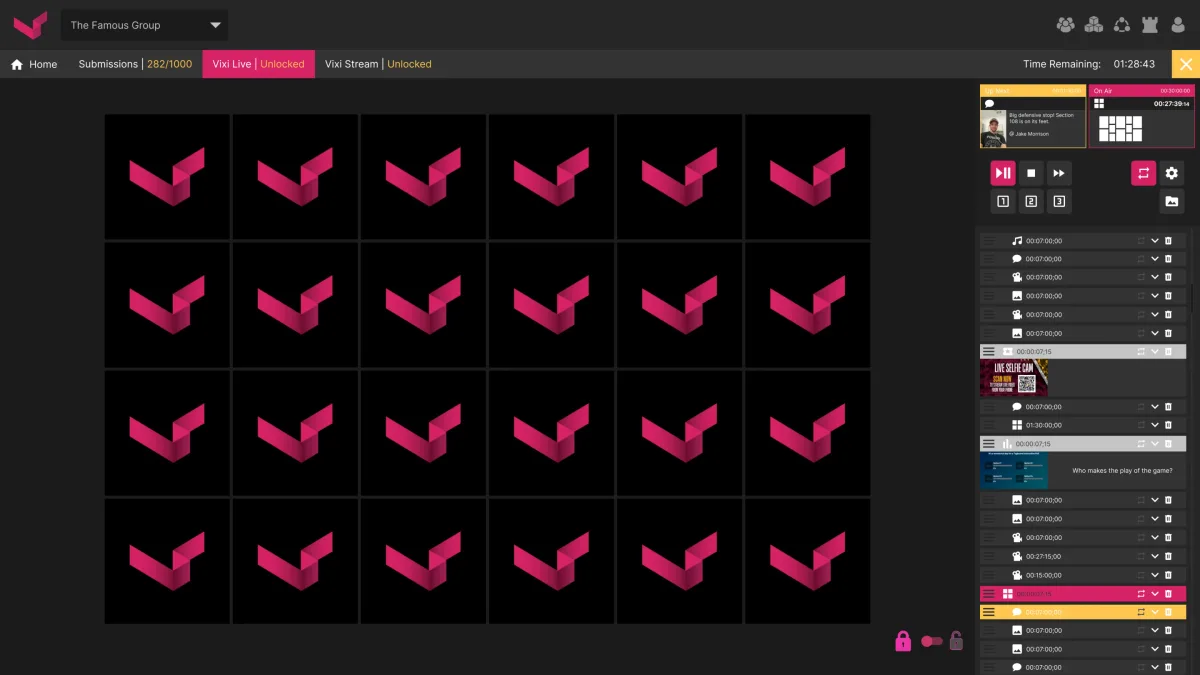Go to the Home tab
Screen dimensions: 1200x675
tap(34, 64)
